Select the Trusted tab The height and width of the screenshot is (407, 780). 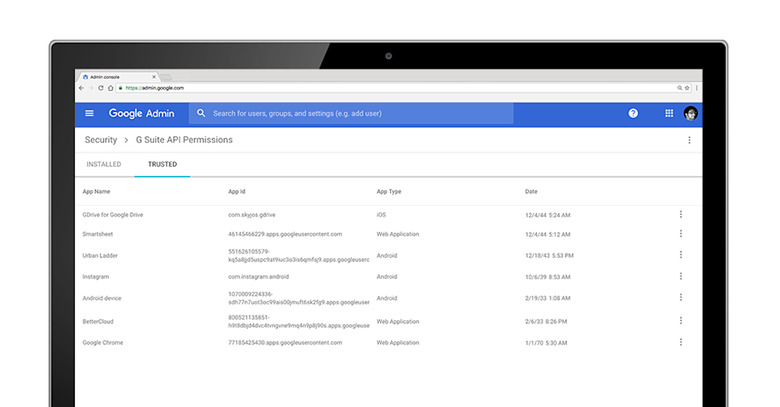point(162,164)
